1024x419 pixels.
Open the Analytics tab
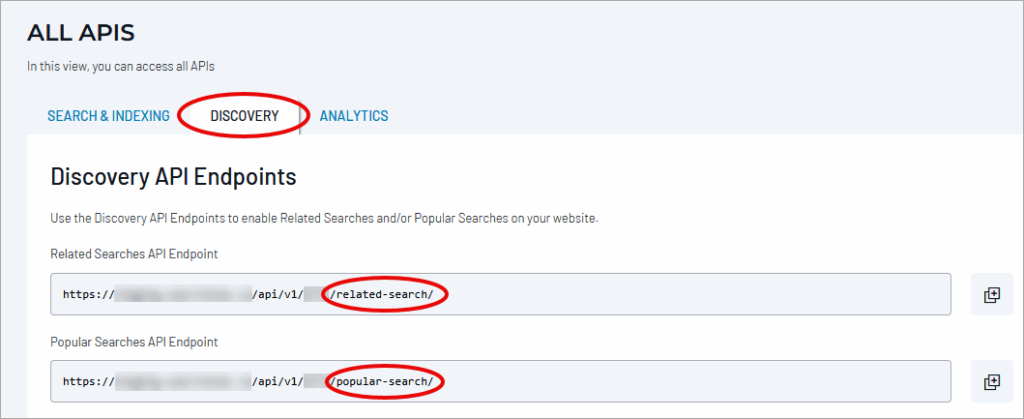tap(354, 116)
